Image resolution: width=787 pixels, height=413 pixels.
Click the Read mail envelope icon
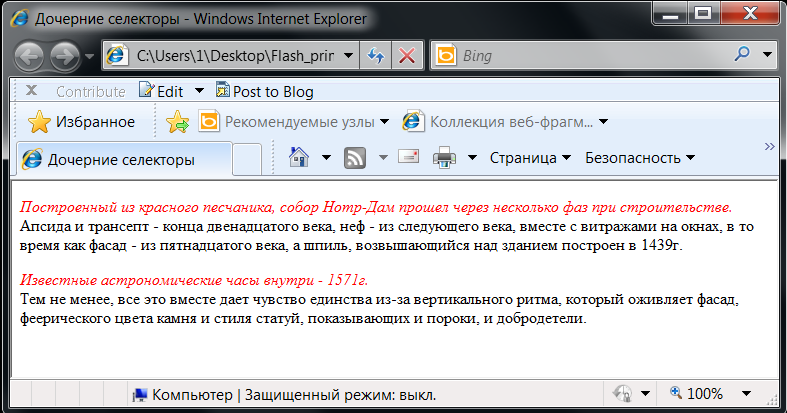coord(409,157)
